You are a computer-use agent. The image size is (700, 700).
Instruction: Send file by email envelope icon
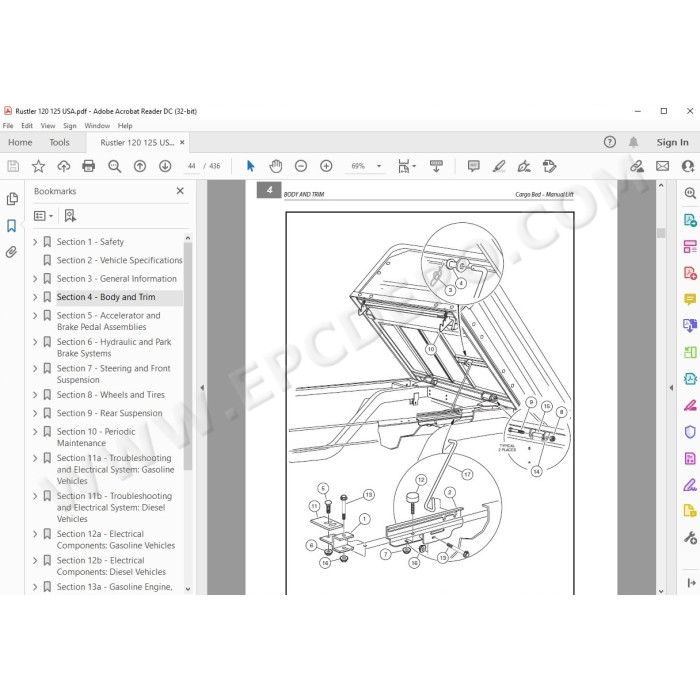[662, 166]
